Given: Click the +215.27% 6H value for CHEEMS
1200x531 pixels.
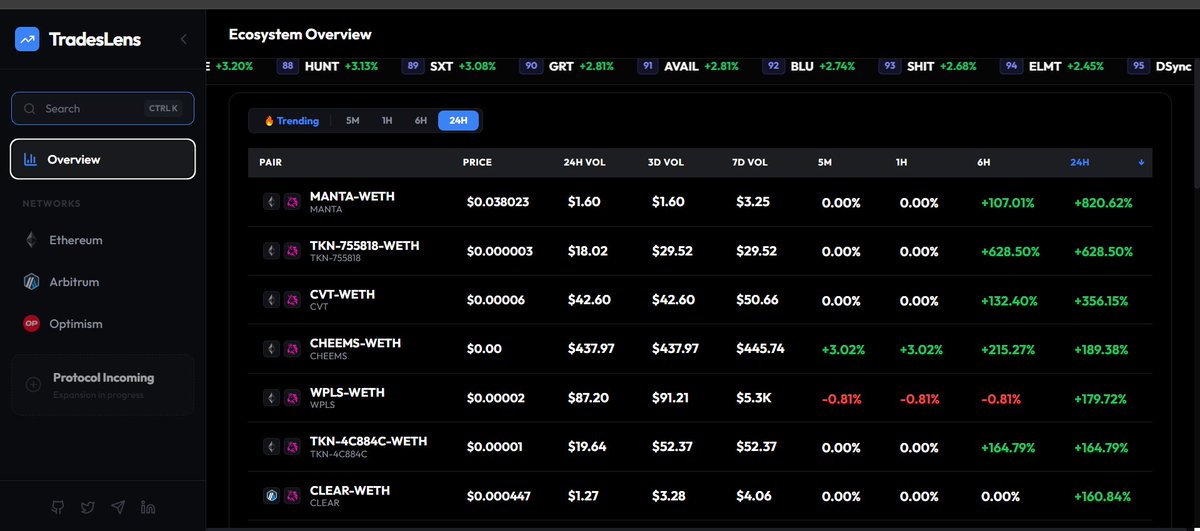Looking at the screenshot, I should pos(1010,349).
